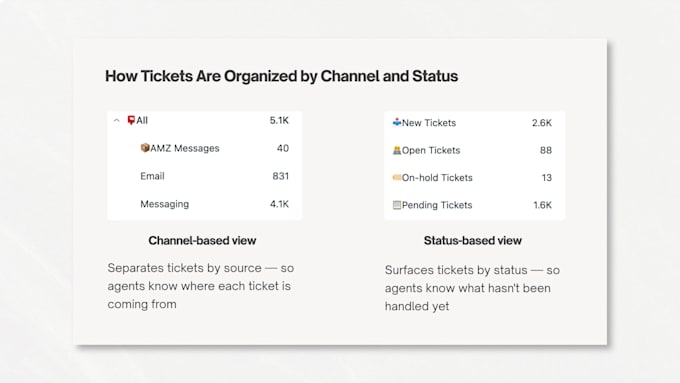Screen dimensions: 680x383
Task: Click the red inbox icon beside All
Action: coord(131,120)
